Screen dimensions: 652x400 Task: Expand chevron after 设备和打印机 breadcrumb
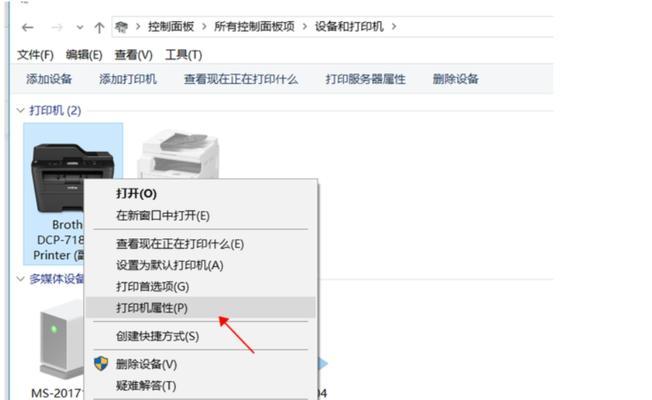(393, 27)
